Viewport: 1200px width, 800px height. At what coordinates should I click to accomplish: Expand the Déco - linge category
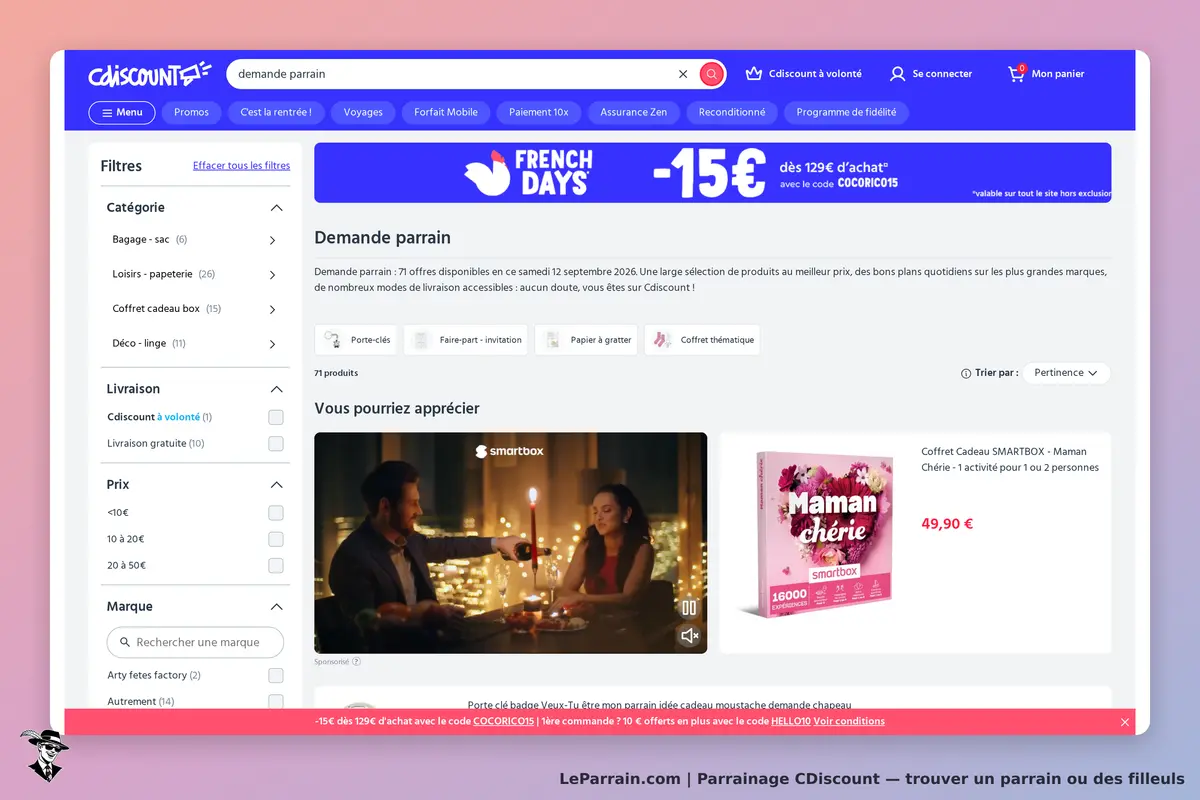pos(273,343)
